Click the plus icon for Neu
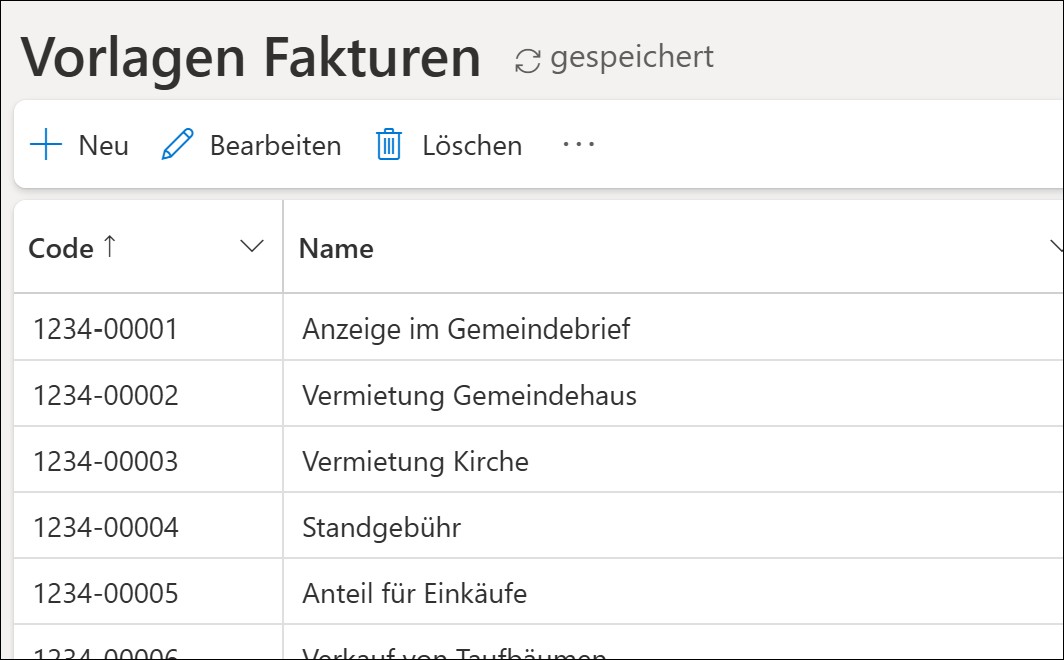The height and width of the screenshot is (660, 1064). [46, 145]
